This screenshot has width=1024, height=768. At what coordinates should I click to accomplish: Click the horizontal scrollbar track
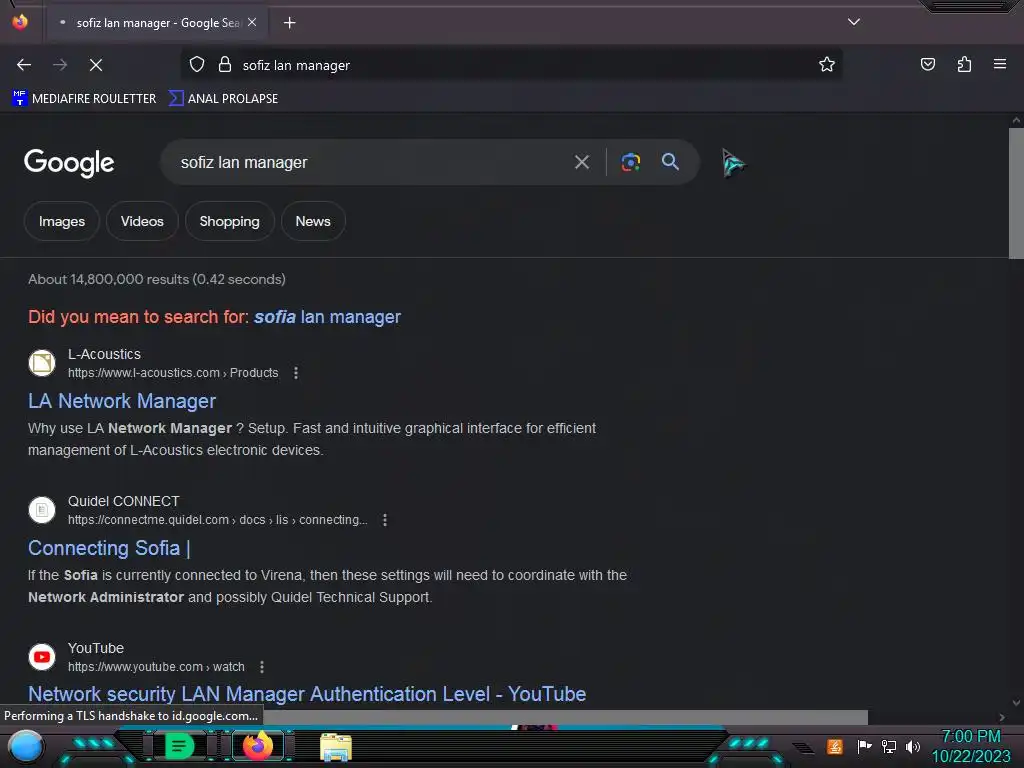[931, 717]
